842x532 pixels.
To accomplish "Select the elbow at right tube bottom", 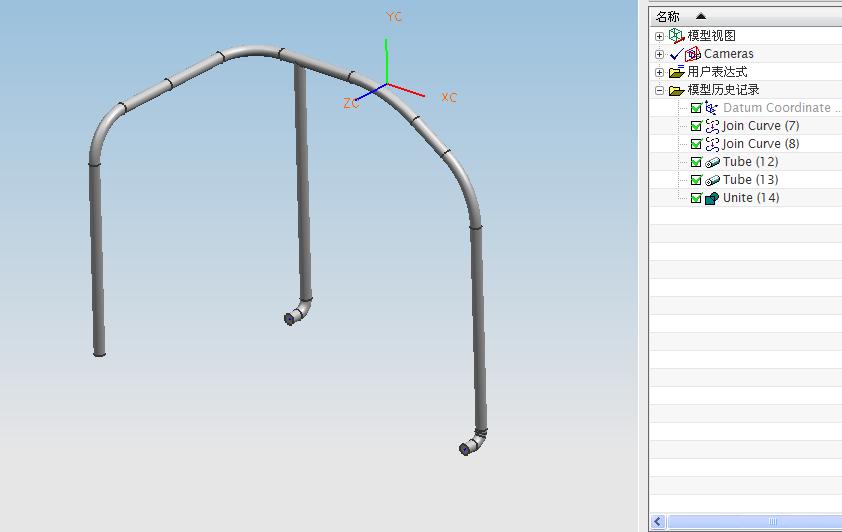I will [474, 442].
